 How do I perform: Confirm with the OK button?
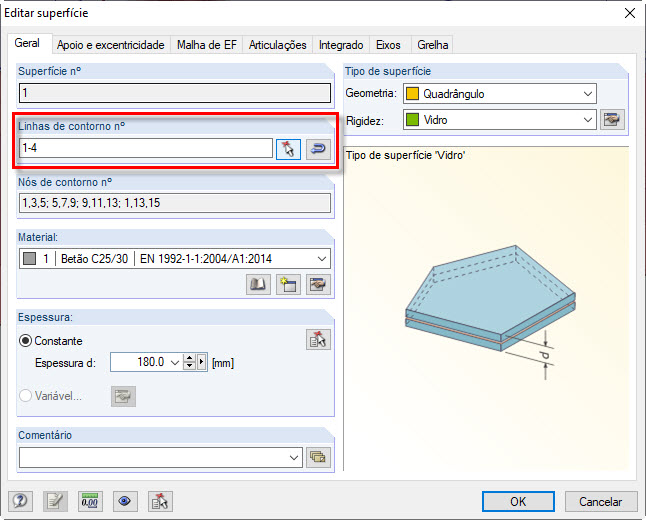(518, 501)
